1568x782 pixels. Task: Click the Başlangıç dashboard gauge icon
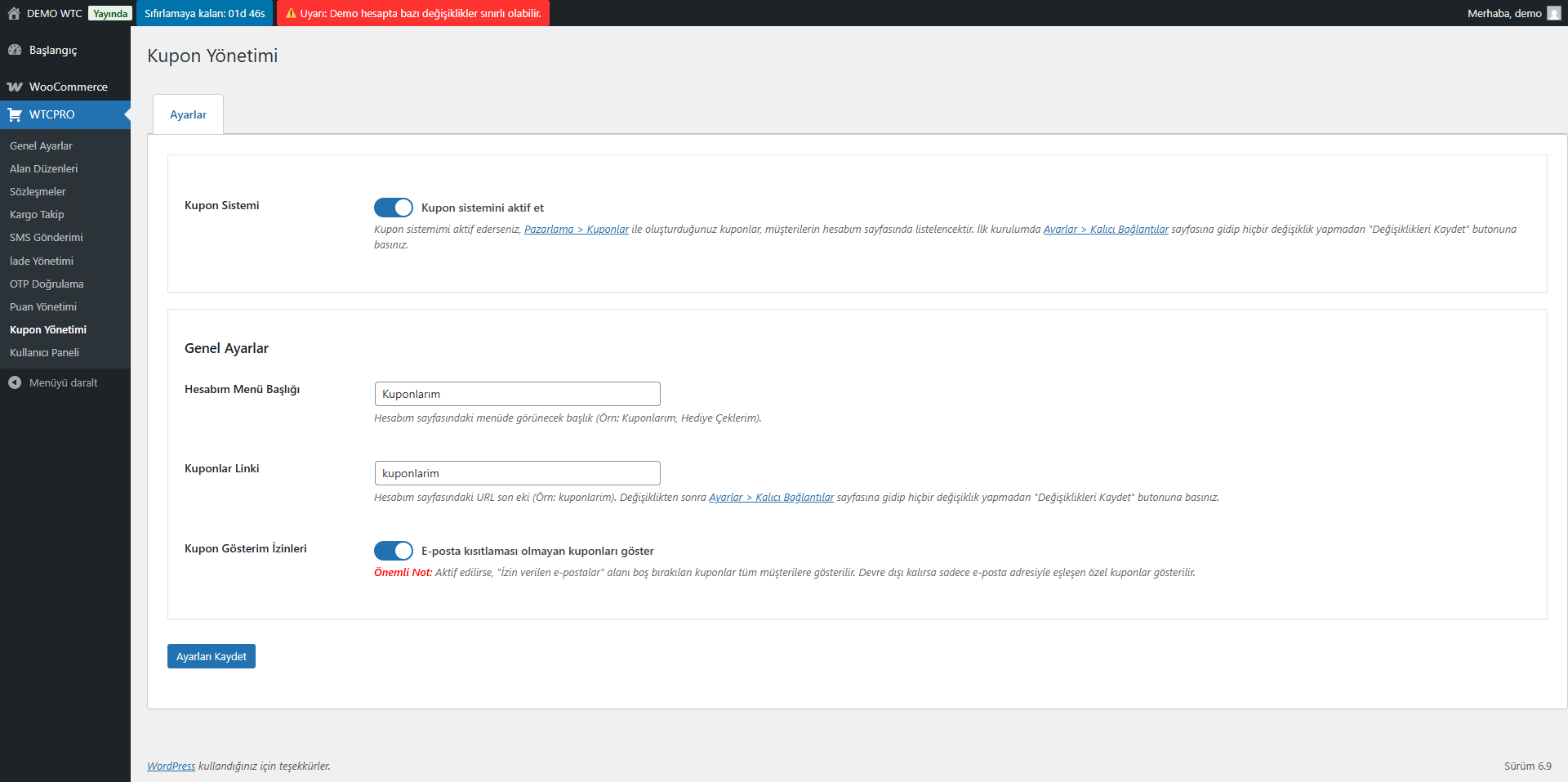[15, 50]
